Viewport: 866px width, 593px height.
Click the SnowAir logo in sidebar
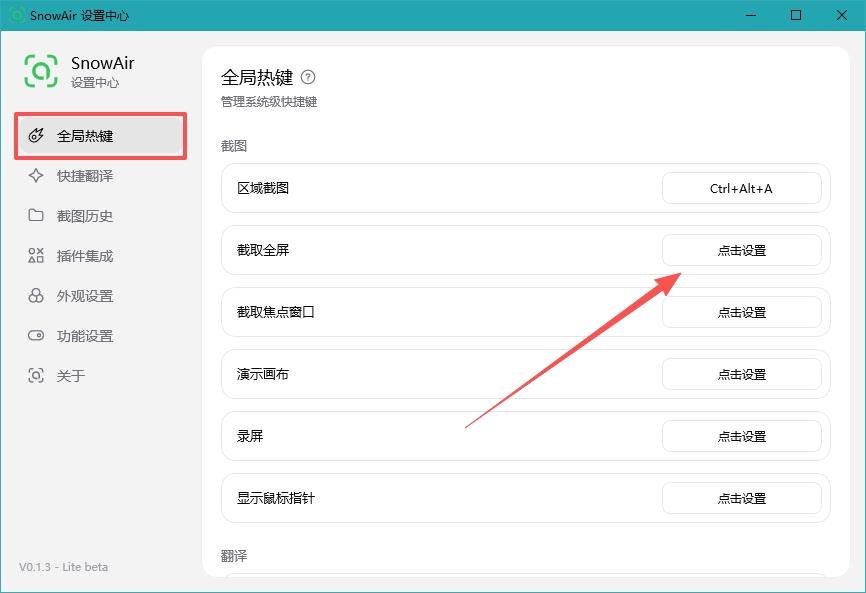tap(41, 71)
